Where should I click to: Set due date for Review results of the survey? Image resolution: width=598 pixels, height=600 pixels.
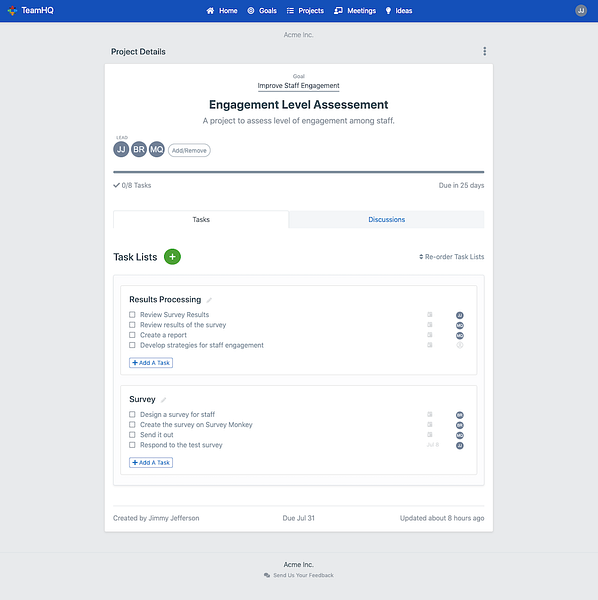[x=430, y=325]
